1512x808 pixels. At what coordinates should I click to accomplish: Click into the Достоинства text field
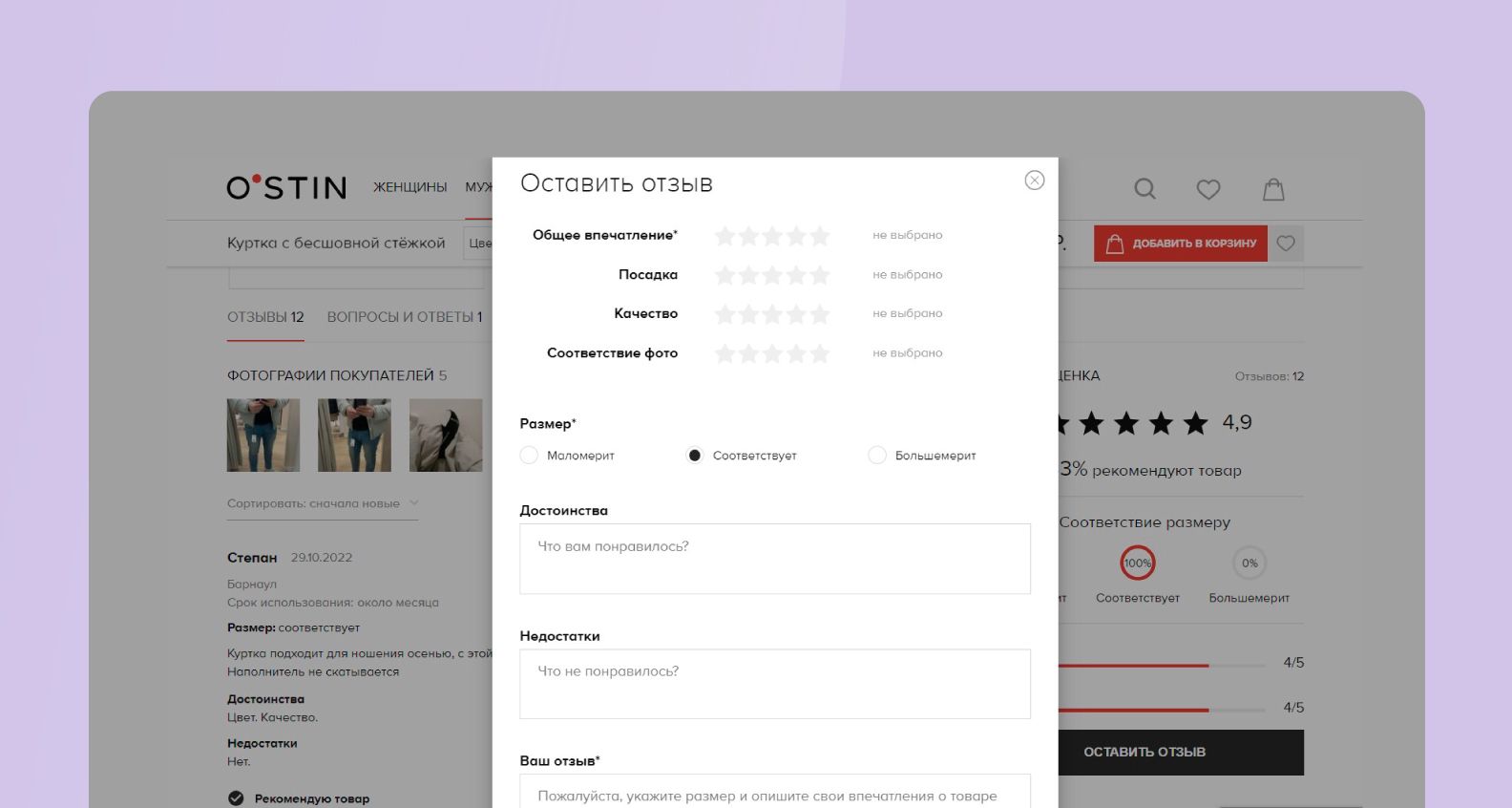point(774,559)
